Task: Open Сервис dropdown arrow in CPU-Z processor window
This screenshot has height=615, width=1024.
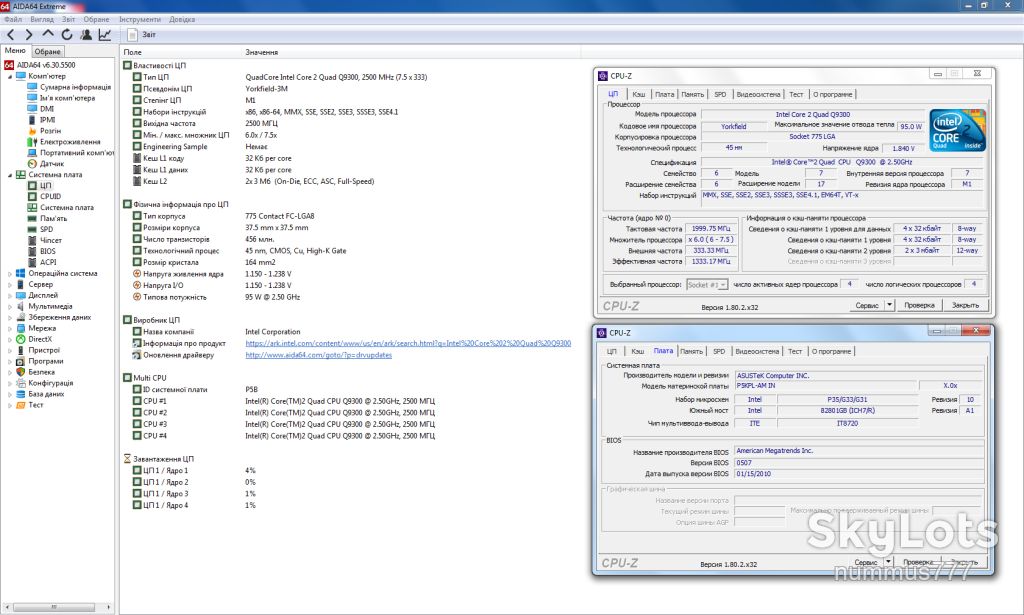Action: click(x=889, y=305)
